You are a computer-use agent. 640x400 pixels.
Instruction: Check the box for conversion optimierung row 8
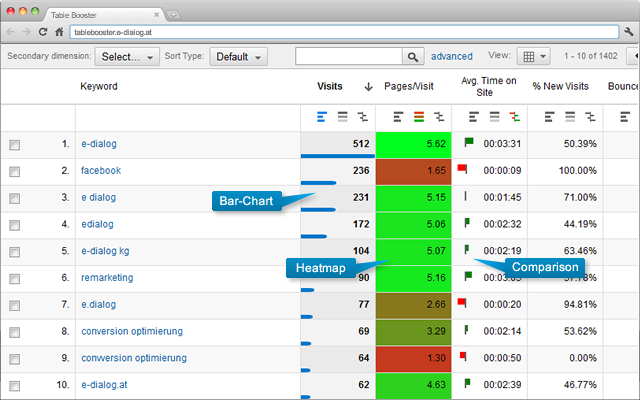(15, 332)
